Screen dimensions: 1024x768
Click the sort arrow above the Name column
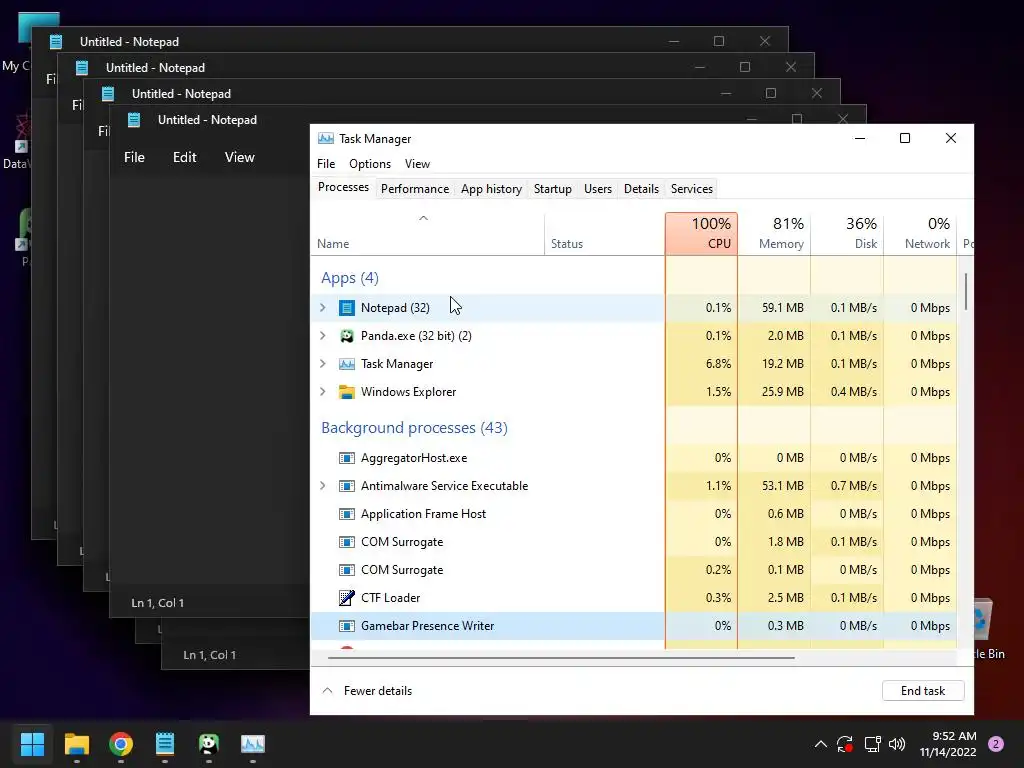coord(423,218)
